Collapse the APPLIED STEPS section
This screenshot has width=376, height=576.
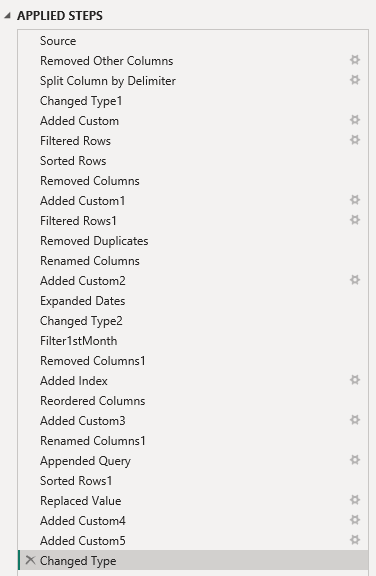tap(7, 15)
